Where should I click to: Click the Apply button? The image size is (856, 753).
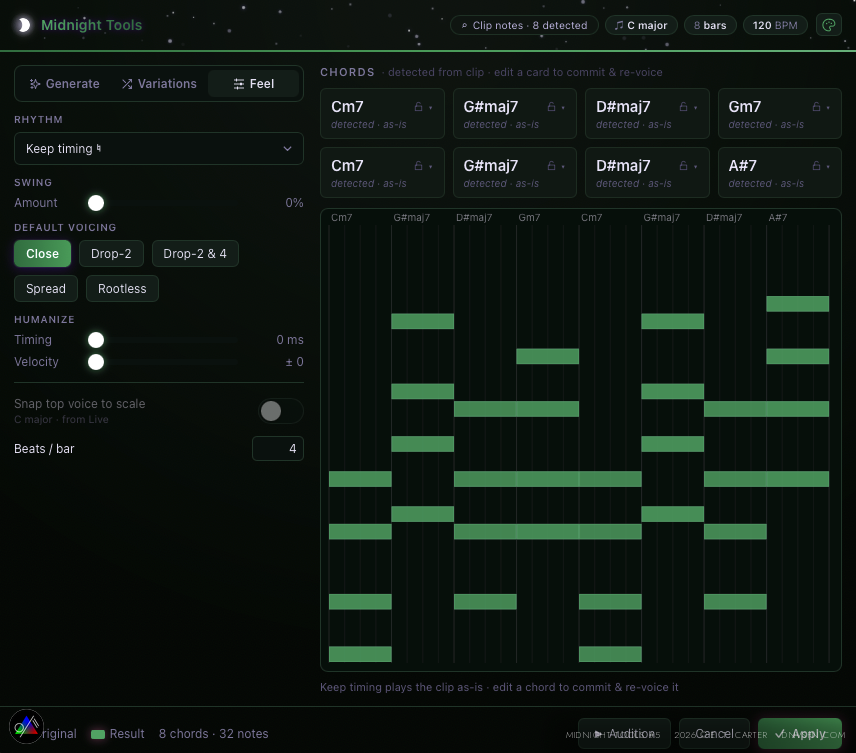800,734
